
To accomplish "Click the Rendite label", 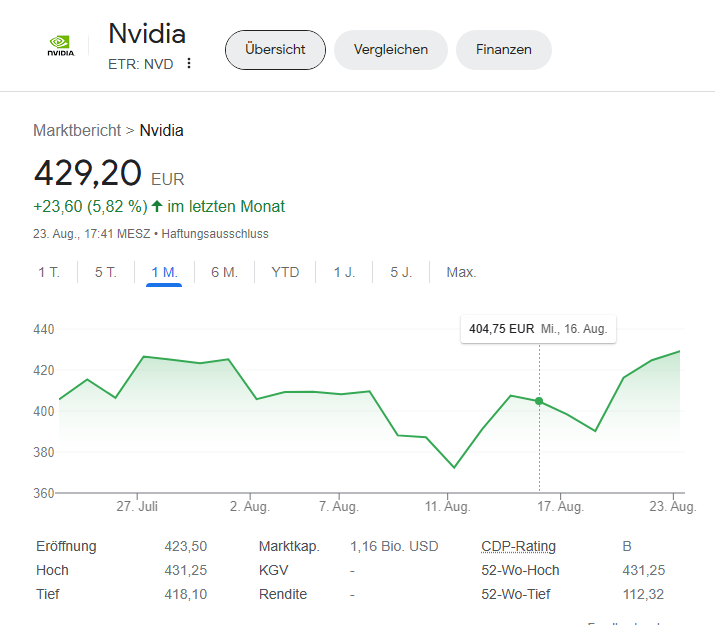I will 283,594.
